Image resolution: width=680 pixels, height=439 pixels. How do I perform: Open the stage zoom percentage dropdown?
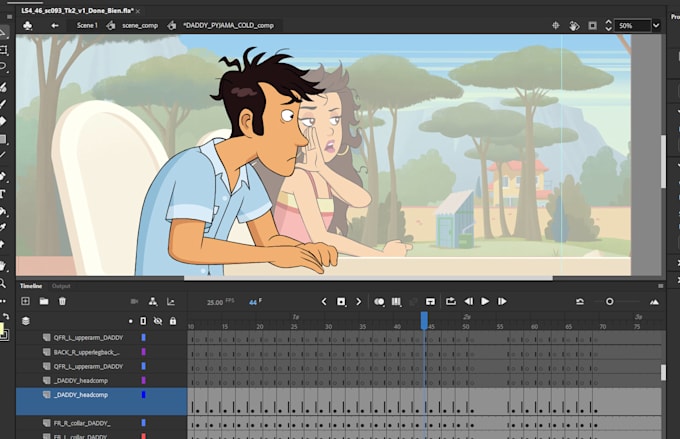[x=656, y=26]
